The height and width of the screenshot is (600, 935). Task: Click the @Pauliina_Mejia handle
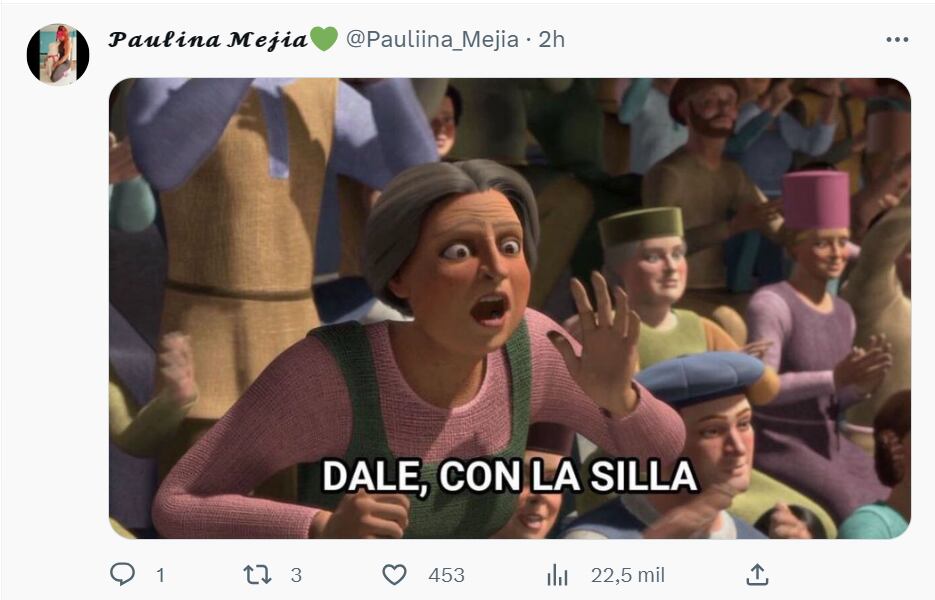tap(432, 39)
